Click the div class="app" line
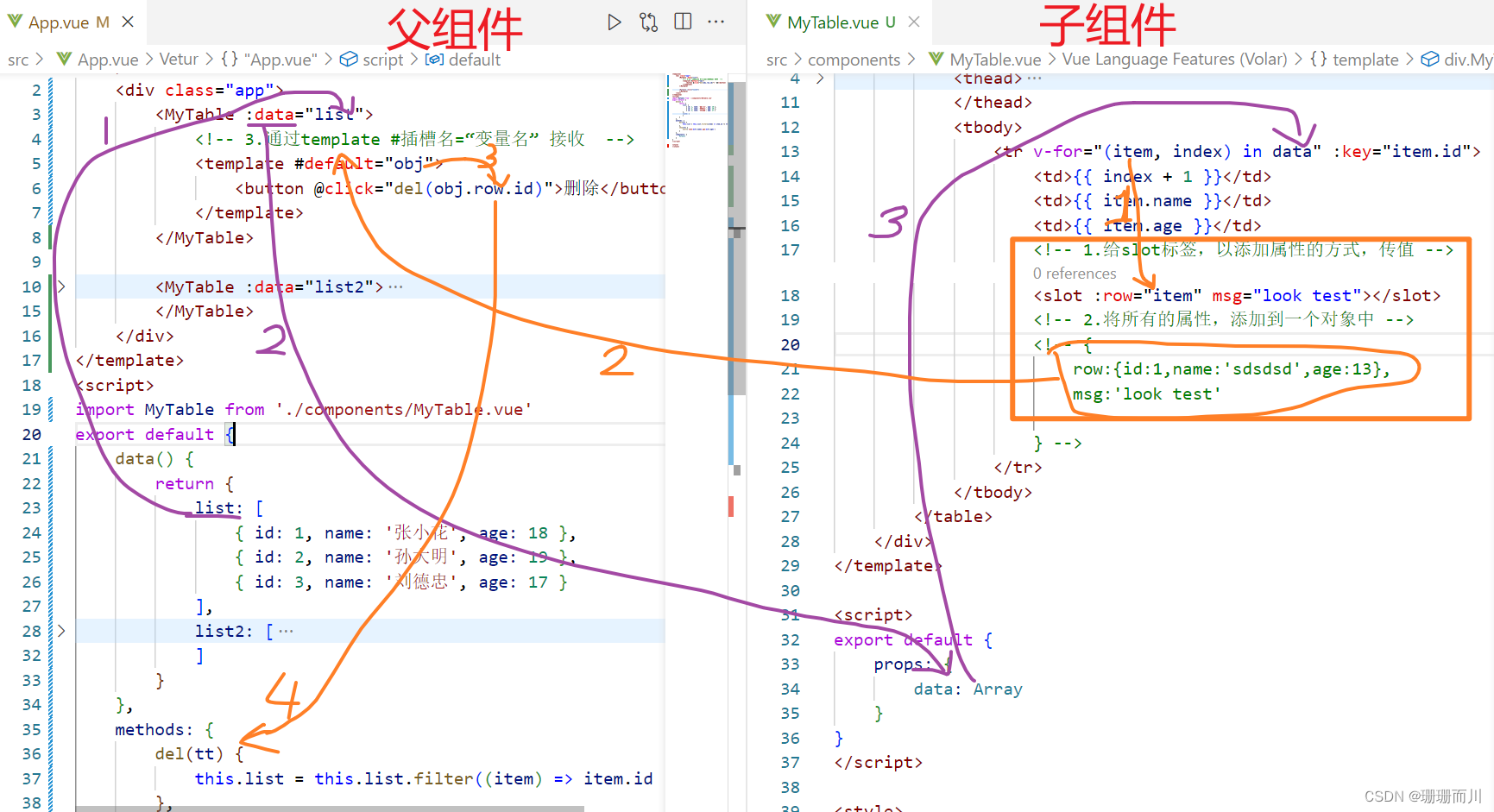1494x812 pixels. coord(199,90)
